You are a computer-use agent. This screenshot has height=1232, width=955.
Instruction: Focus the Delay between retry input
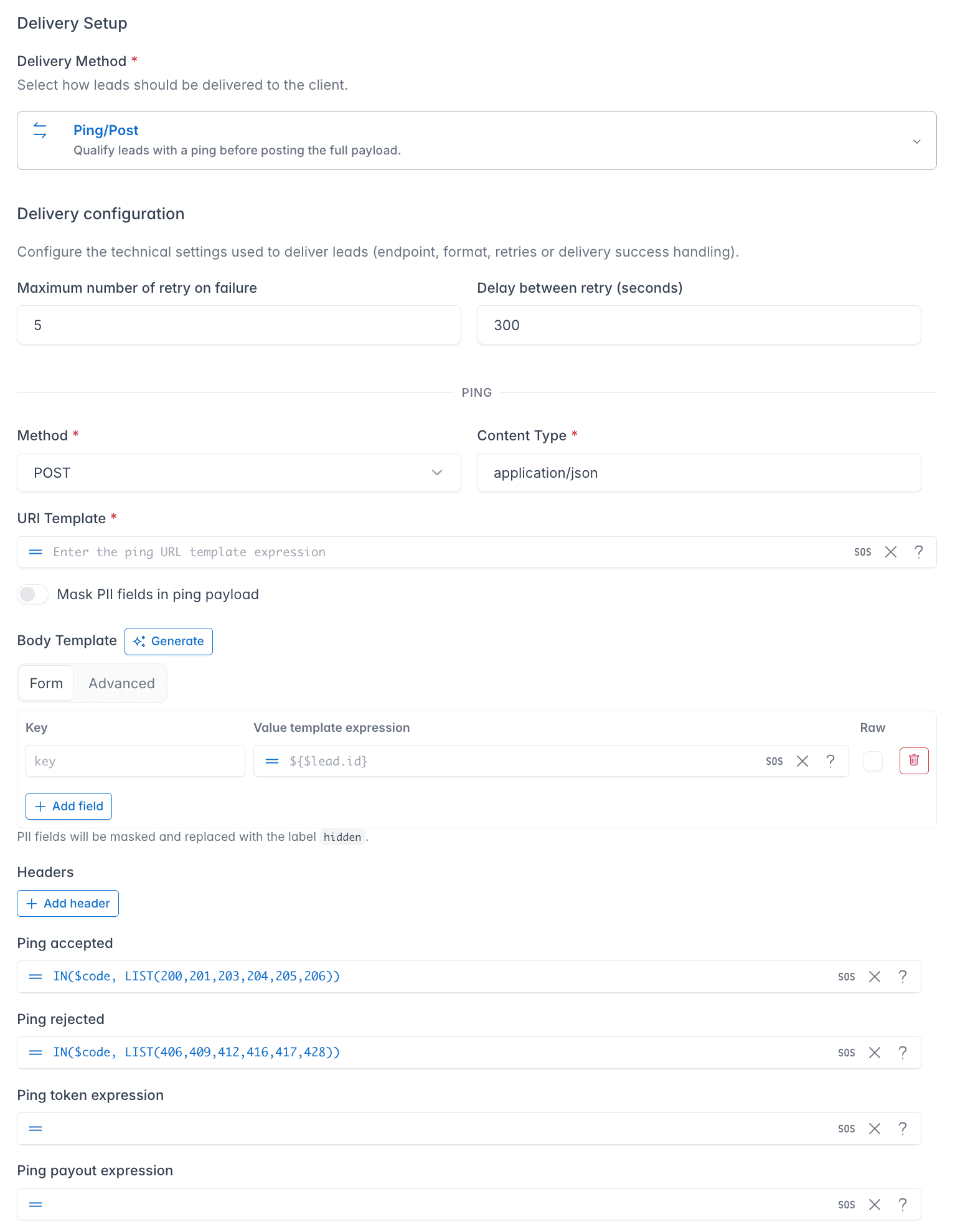[x=699, y=325]
